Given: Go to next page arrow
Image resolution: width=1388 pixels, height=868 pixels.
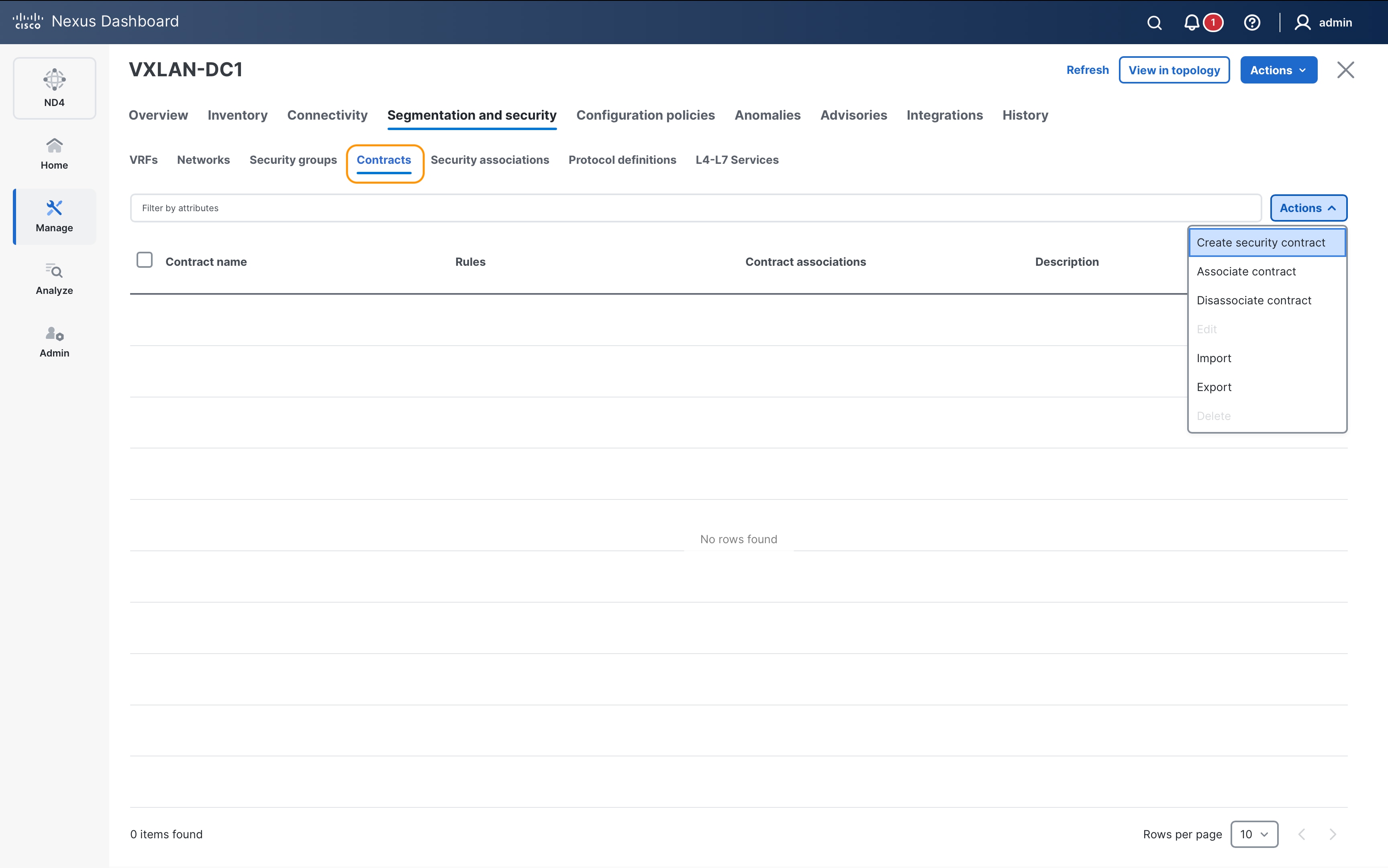Looking at the screenshot, I should [x=1332, y=834].
